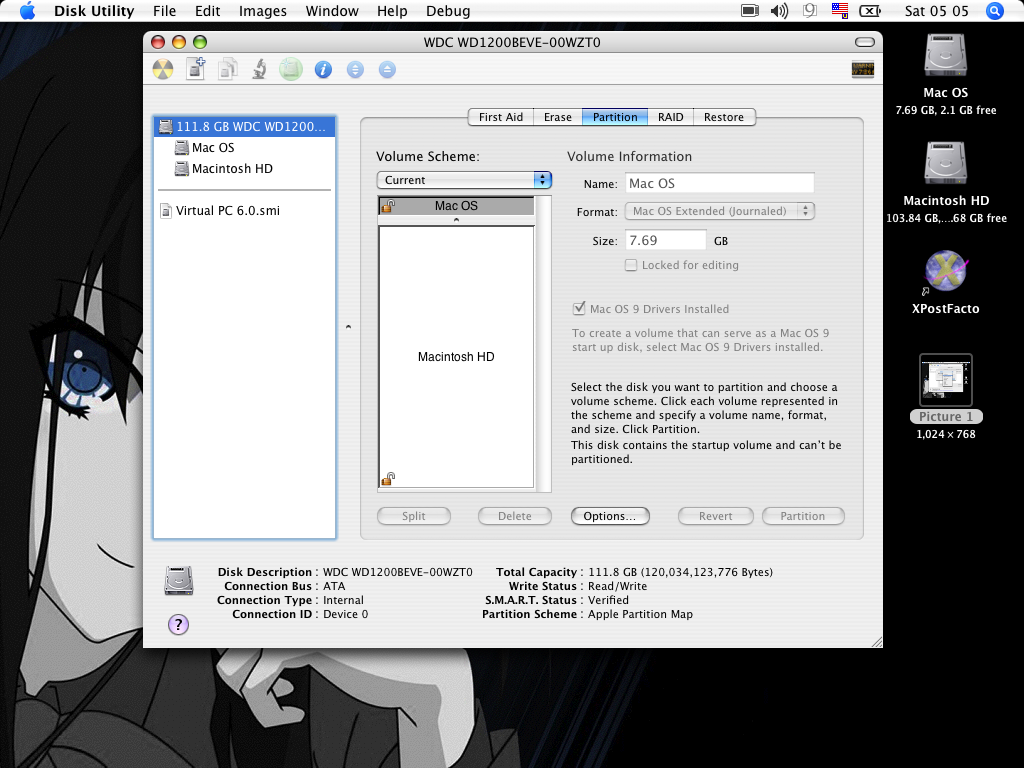
Task: Switch to the Erase tab
Action: [558, 117]
